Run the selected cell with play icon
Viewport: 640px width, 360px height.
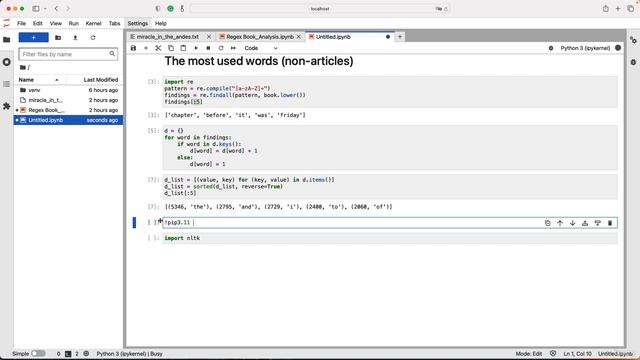(196, 48)
